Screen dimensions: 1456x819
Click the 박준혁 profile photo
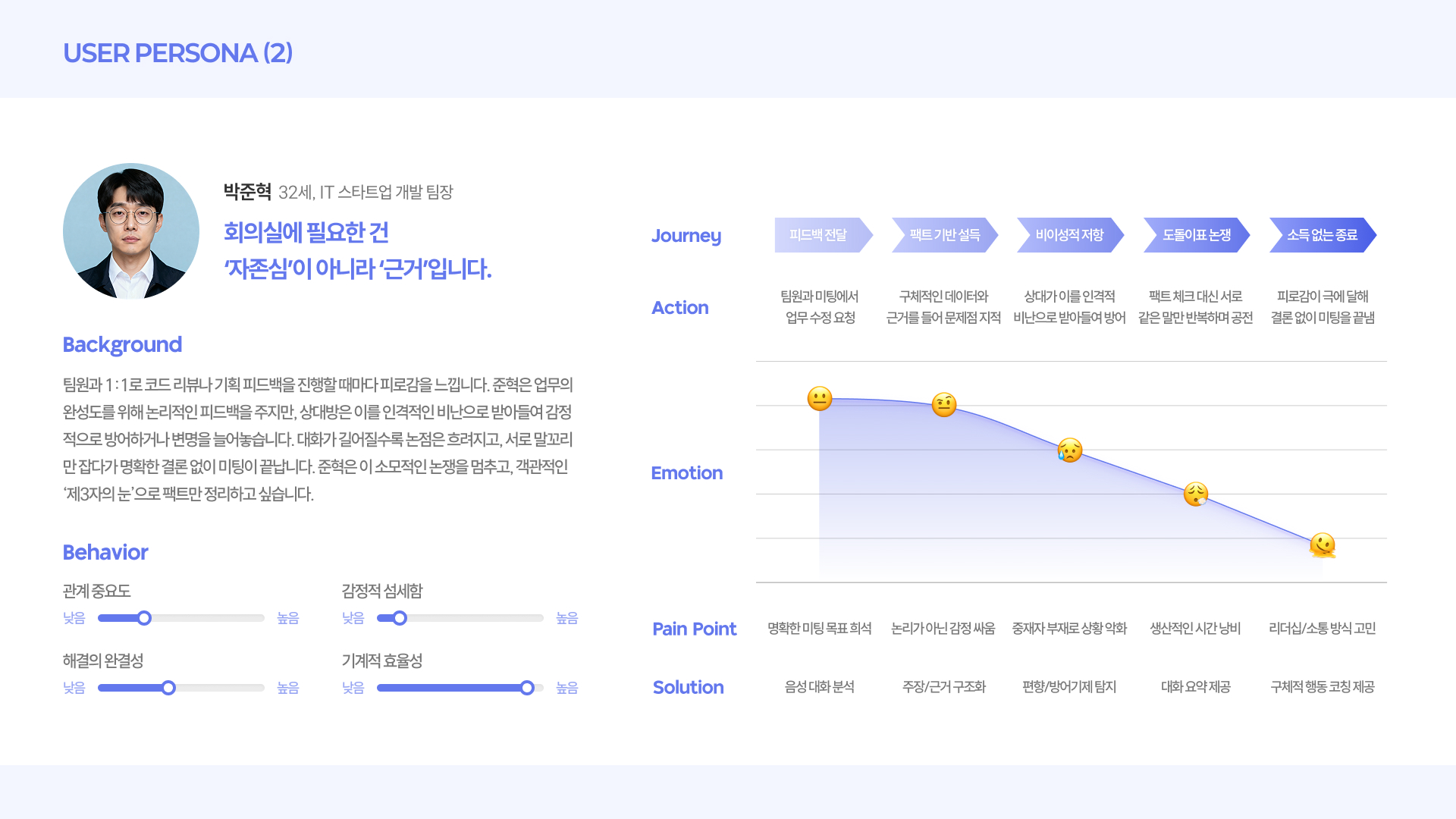[x=131, y=231]
